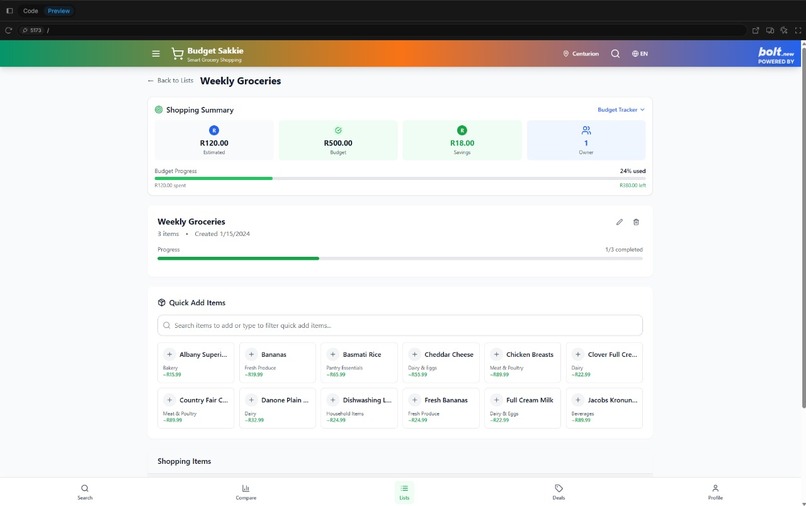Screen dimensions: 806x506
Task: Click the Quick Add Items box icon
Action: (161, 302)
